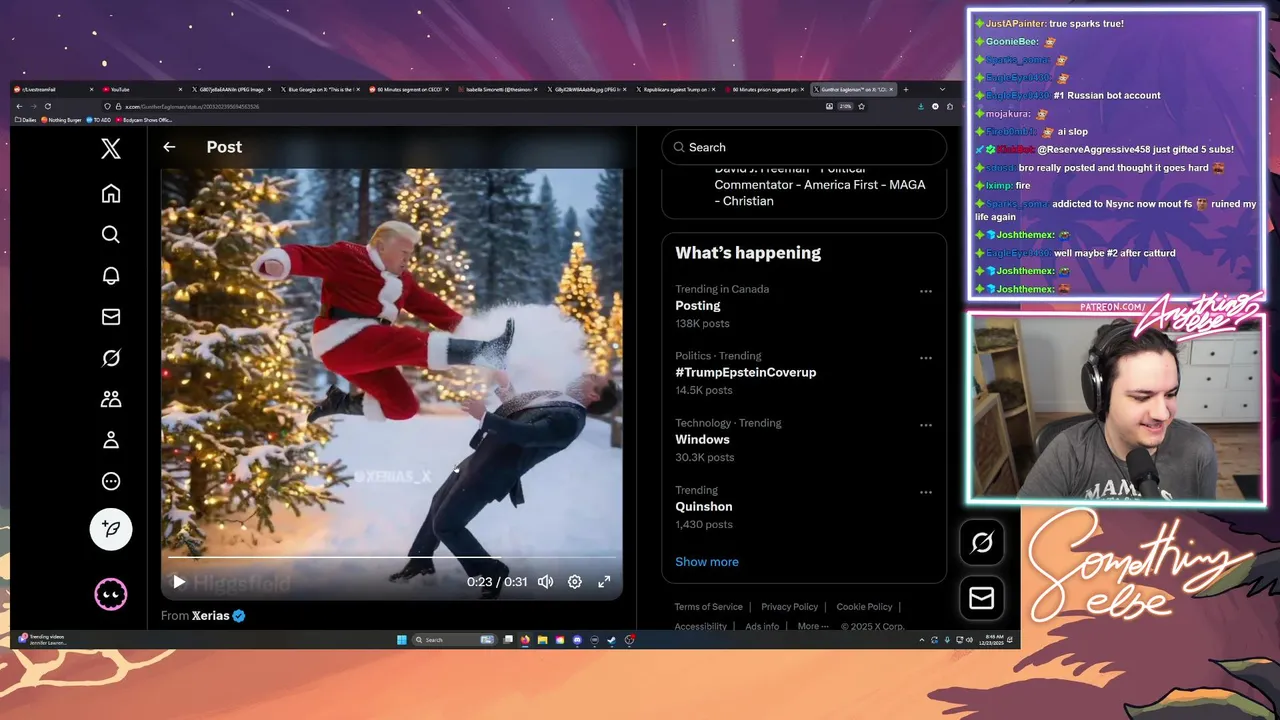1280x720 pixels.
Task: Mute the video volume
Action: click(x=545, y=582)
